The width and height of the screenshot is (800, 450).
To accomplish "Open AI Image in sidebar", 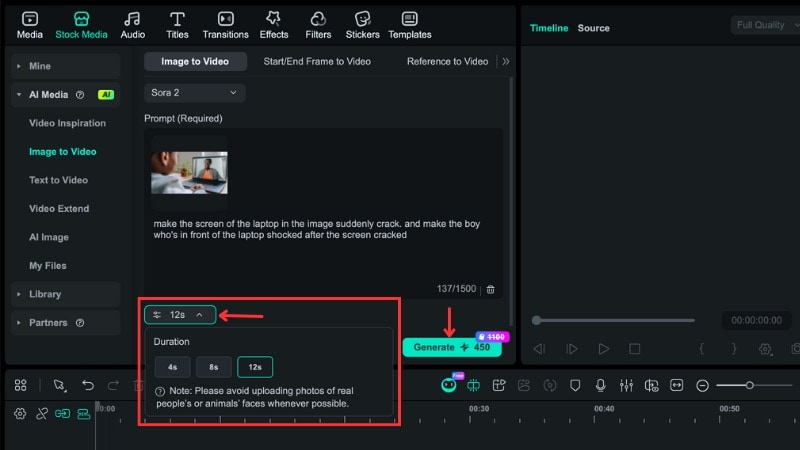I will (49, 237).
